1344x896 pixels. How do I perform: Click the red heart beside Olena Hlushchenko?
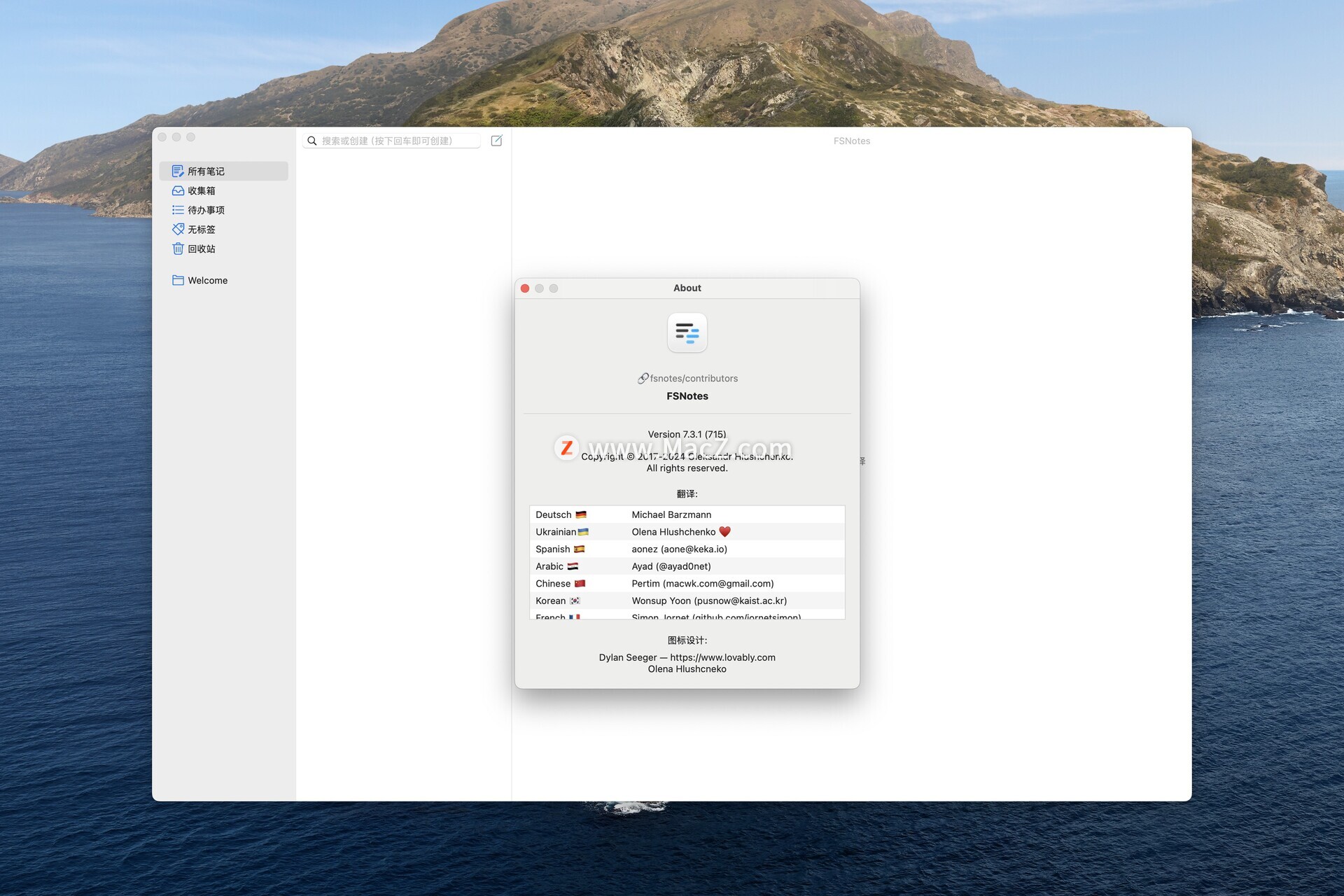724,532
